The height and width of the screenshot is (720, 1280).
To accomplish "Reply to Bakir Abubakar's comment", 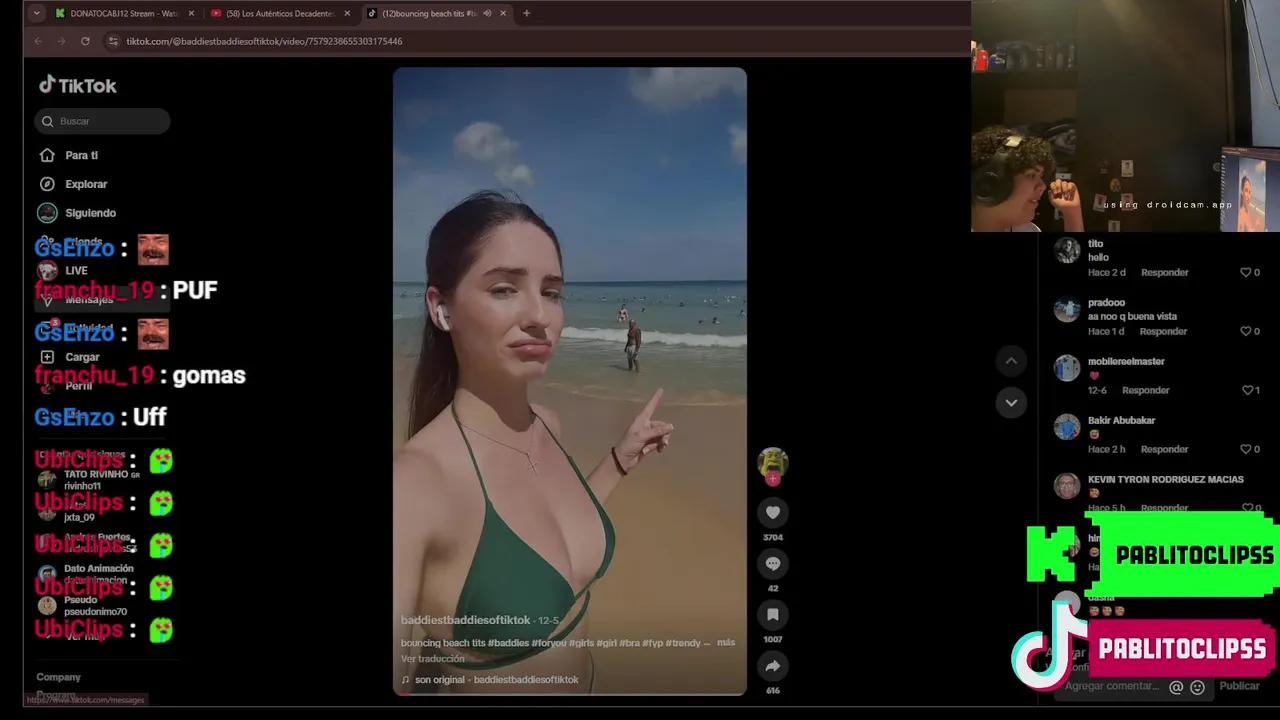I will pos(1165,449).
